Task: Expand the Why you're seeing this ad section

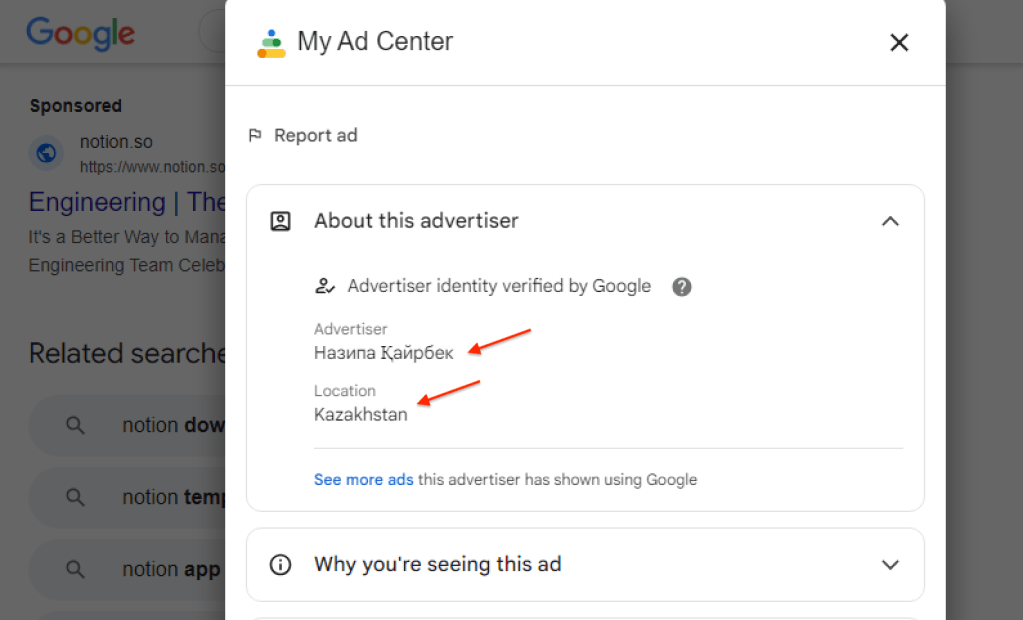Action: point(890,565)
